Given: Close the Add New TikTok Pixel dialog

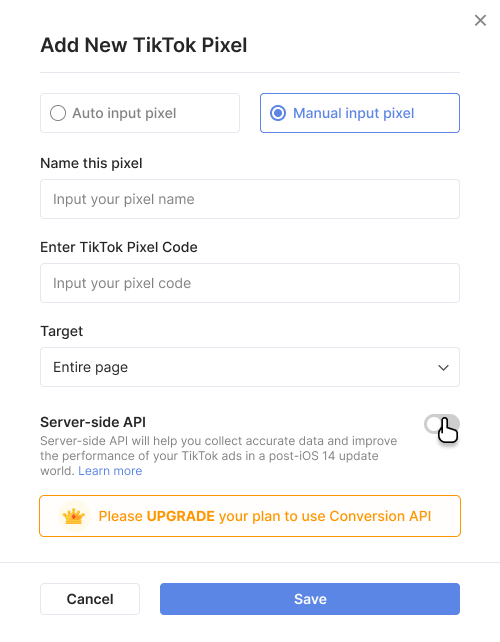Looking at the screenshot, I should 480,20.
